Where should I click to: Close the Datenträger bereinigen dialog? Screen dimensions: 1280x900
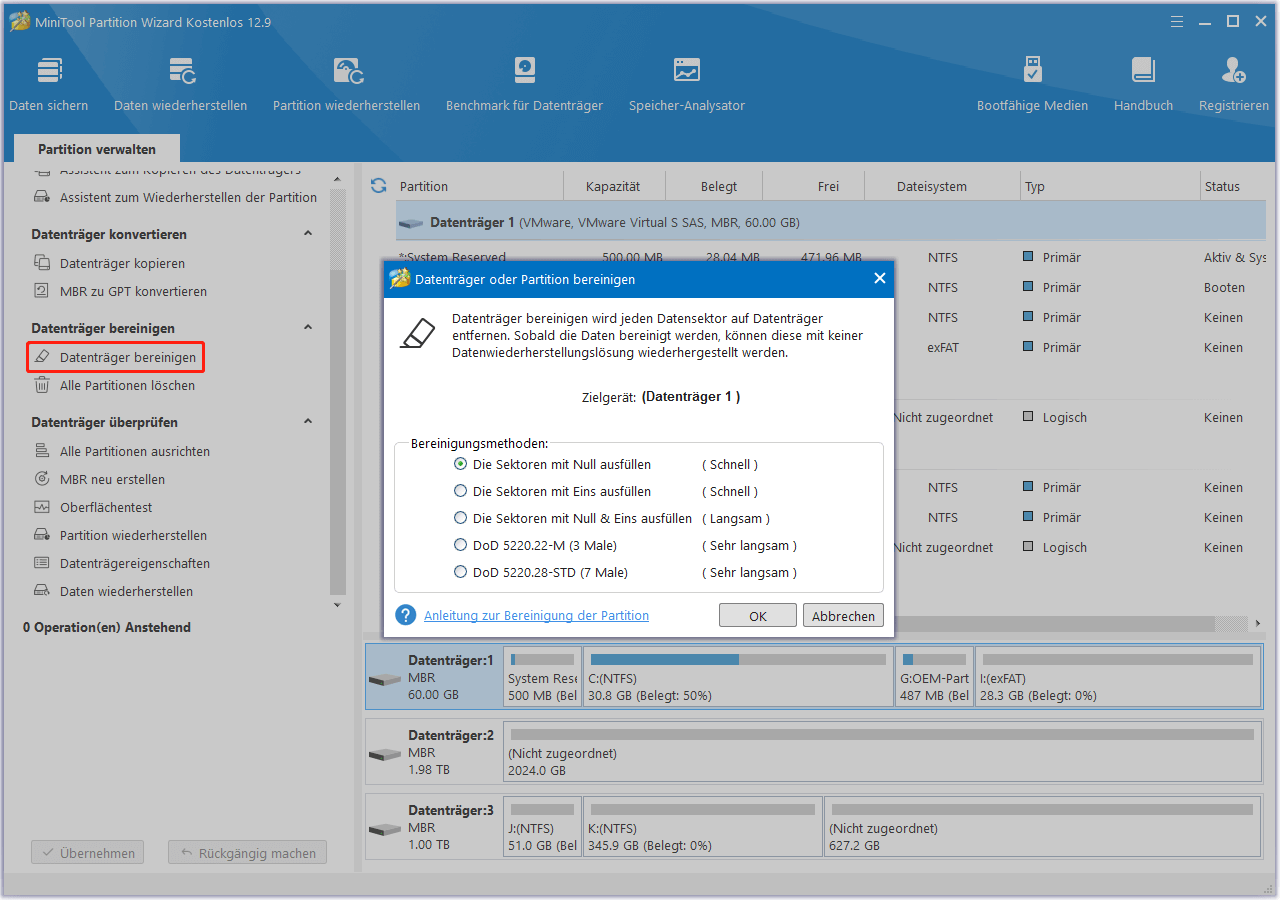[880, 279]
